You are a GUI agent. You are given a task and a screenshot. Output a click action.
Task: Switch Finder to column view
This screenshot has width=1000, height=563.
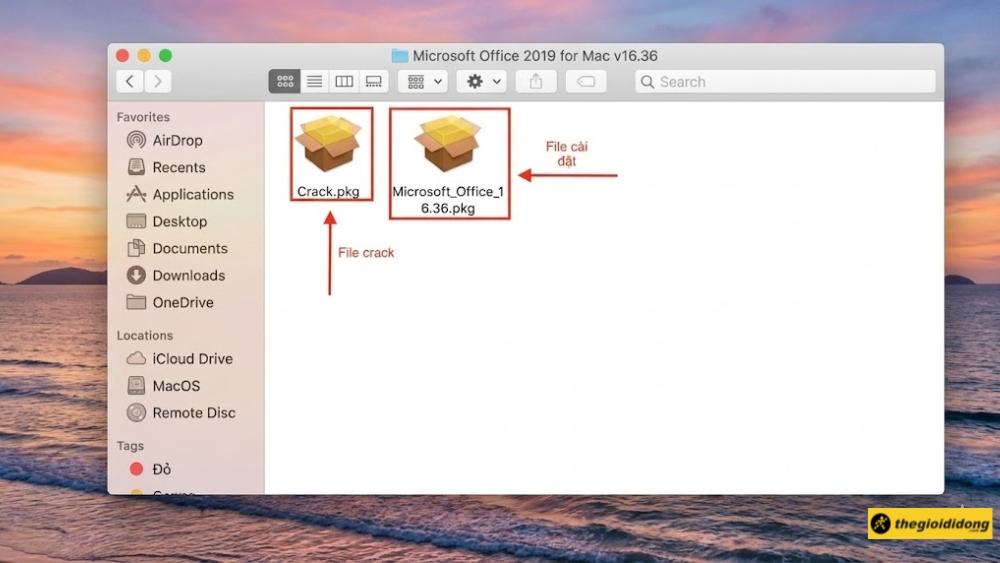tap(344, 82)
